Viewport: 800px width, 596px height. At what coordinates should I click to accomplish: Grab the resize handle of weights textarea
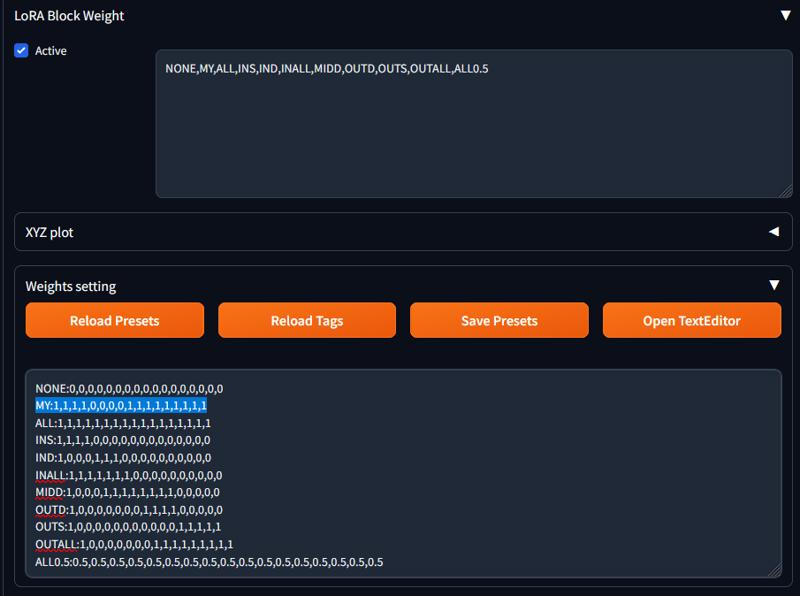(775, 571)
